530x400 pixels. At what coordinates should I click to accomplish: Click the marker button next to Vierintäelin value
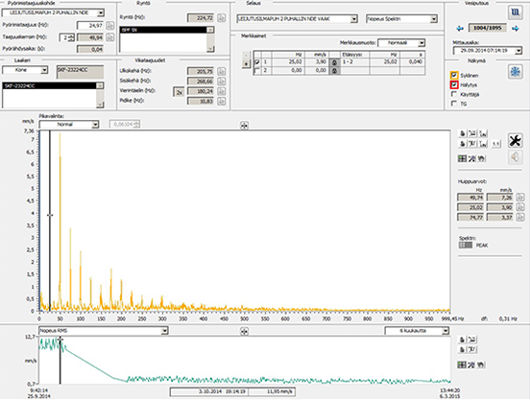tap(221, 91)
